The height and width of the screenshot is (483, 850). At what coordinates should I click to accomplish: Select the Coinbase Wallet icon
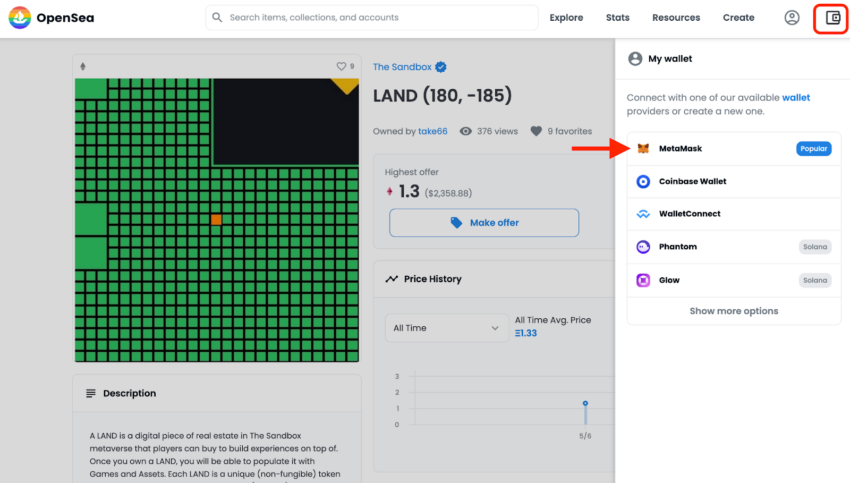pyautogui.click(x=643, y=182)
